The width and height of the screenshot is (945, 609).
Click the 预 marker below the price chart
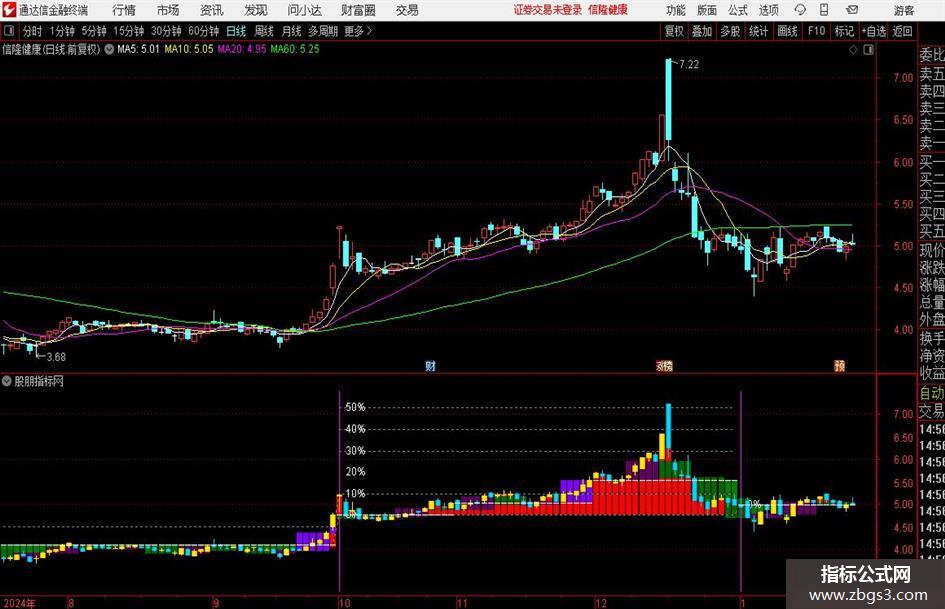coord(840,366)
